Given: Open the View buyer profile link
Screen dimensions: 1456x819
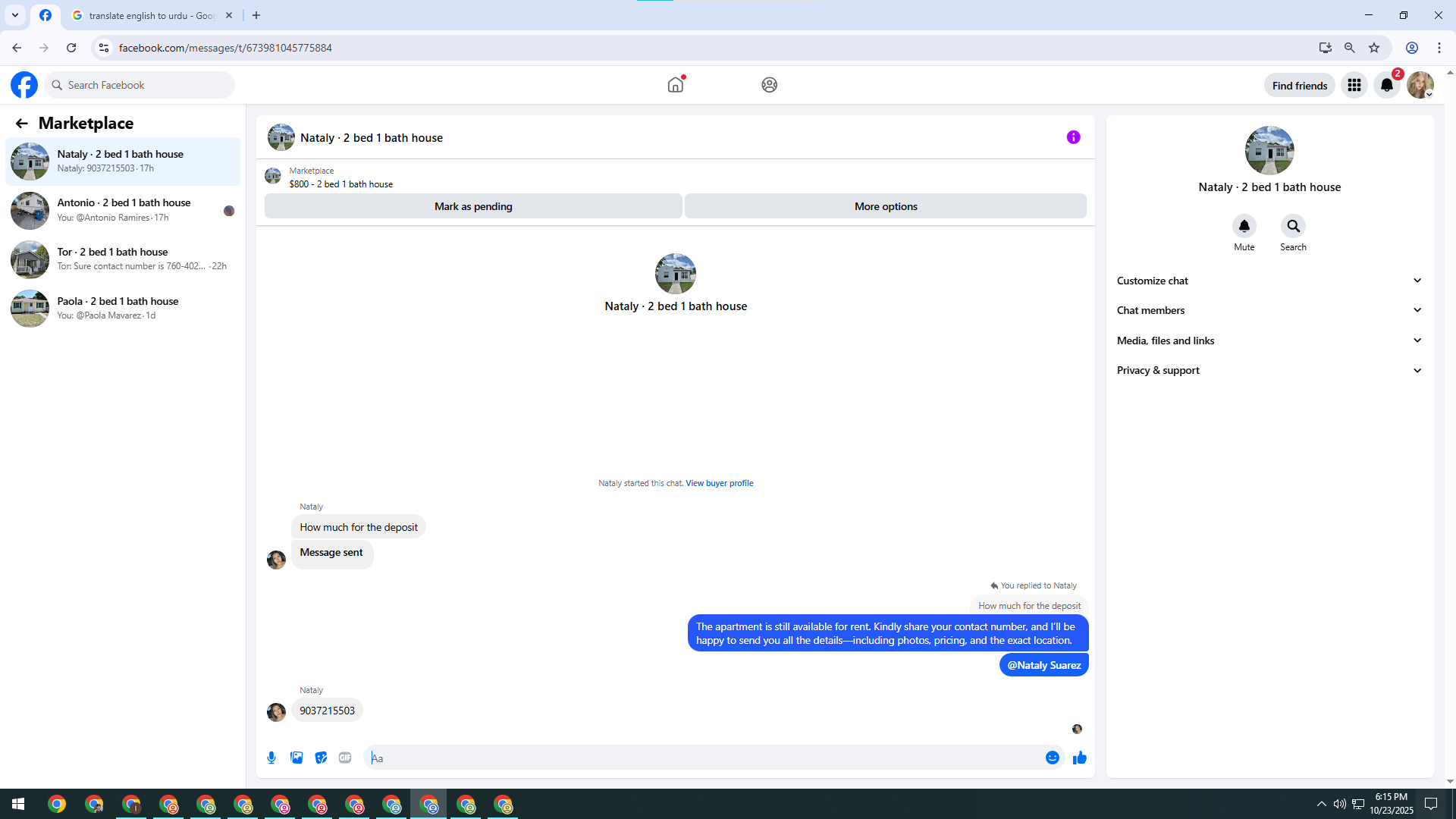Looking at the screenshot, I should [x=719, y=483].
